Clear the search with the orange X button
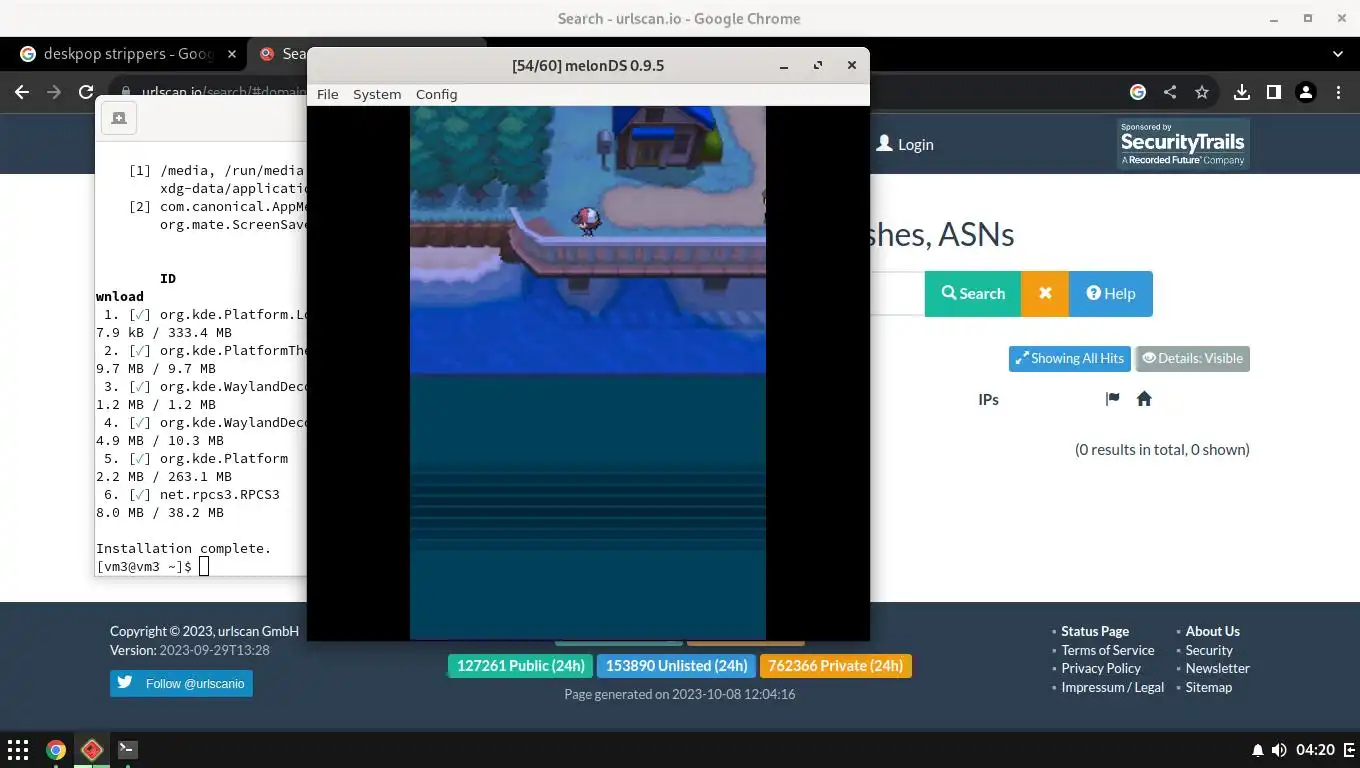Screen dimensions: 1360x768 [x=1045, y=293]
